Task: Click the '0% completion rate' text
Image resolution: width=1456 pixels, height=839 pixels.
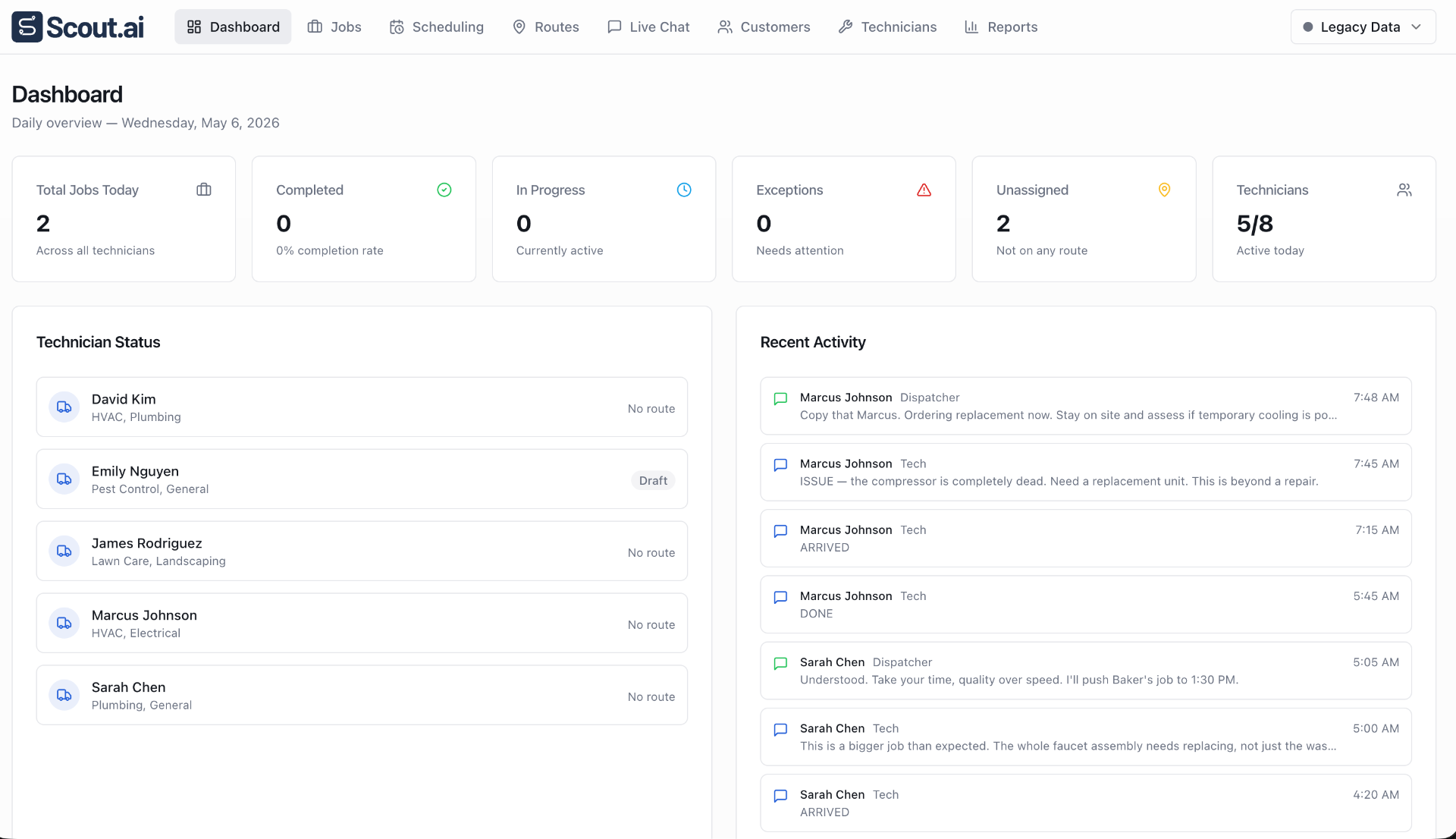Action: [330, 250]
